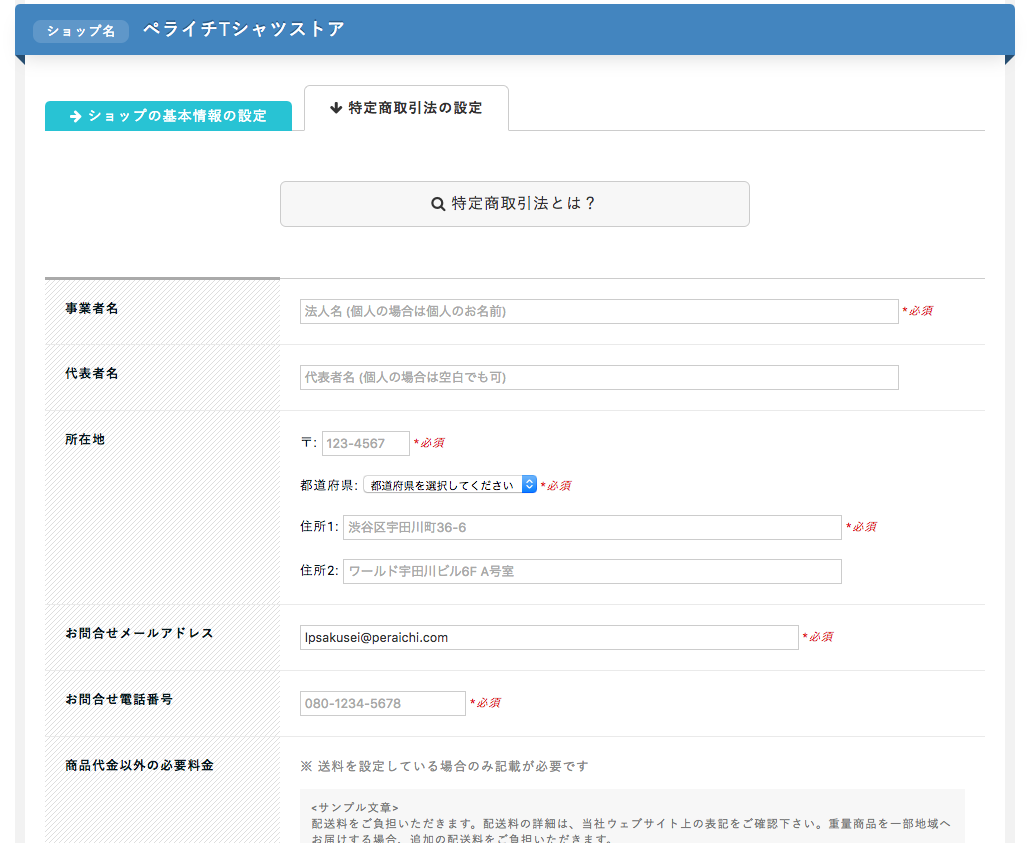This screenshot has height=843, width=1031.
Task: Click the お問合せ電話番号 phone number field
Action: pyautogui.click(x=383, y=703)
